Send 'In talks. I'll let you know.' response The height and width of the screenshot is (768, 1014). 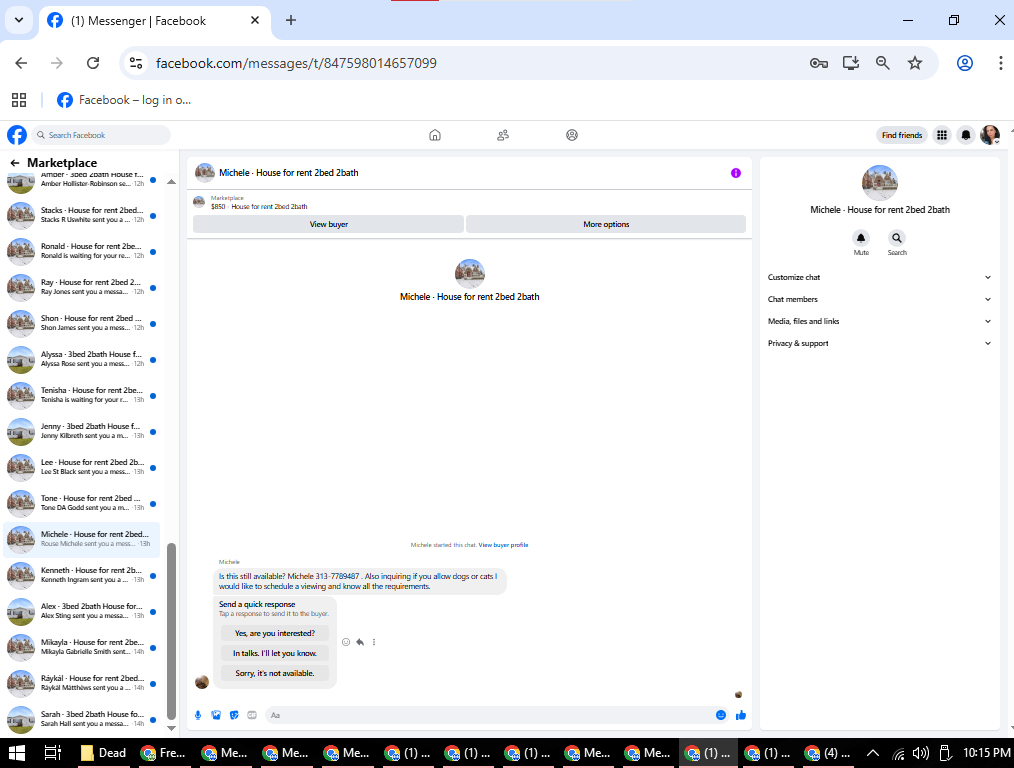(x=275, y=654)
